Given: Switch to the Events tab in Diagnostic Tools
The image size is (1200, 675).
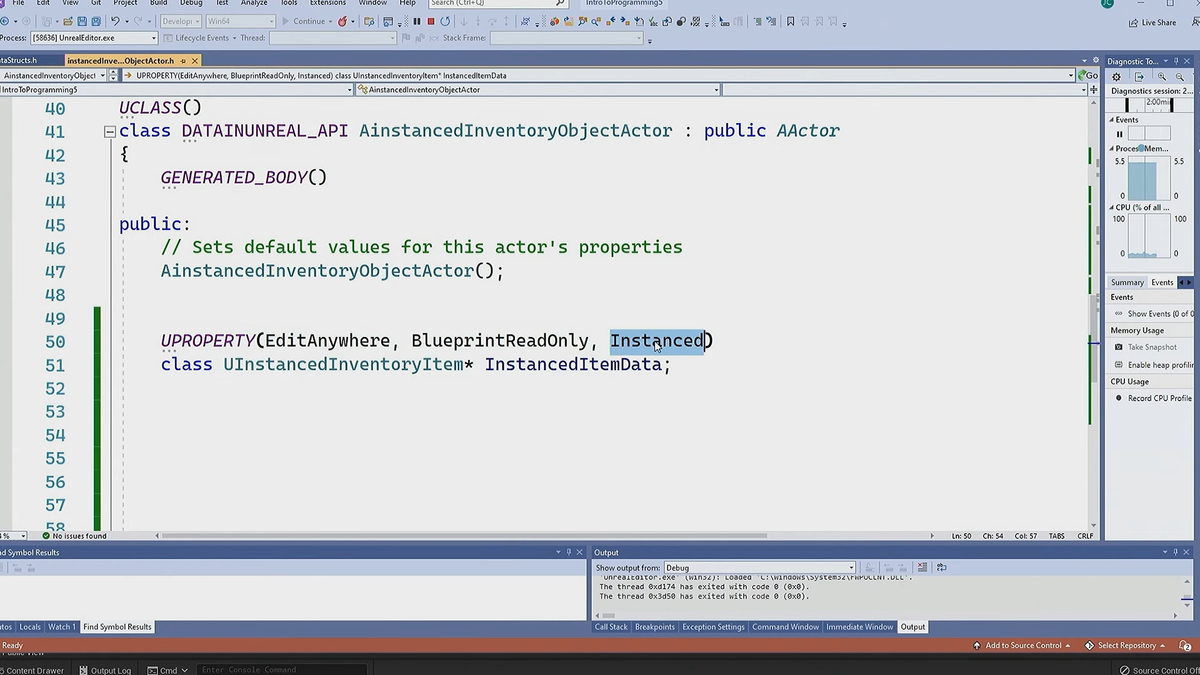Looking at the screenshot, I should point(1162,282).
